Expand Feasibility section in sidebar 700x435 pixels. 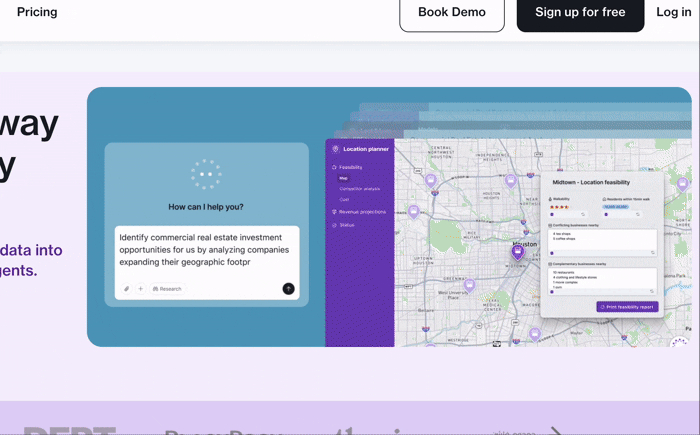[x=350, y=167]
